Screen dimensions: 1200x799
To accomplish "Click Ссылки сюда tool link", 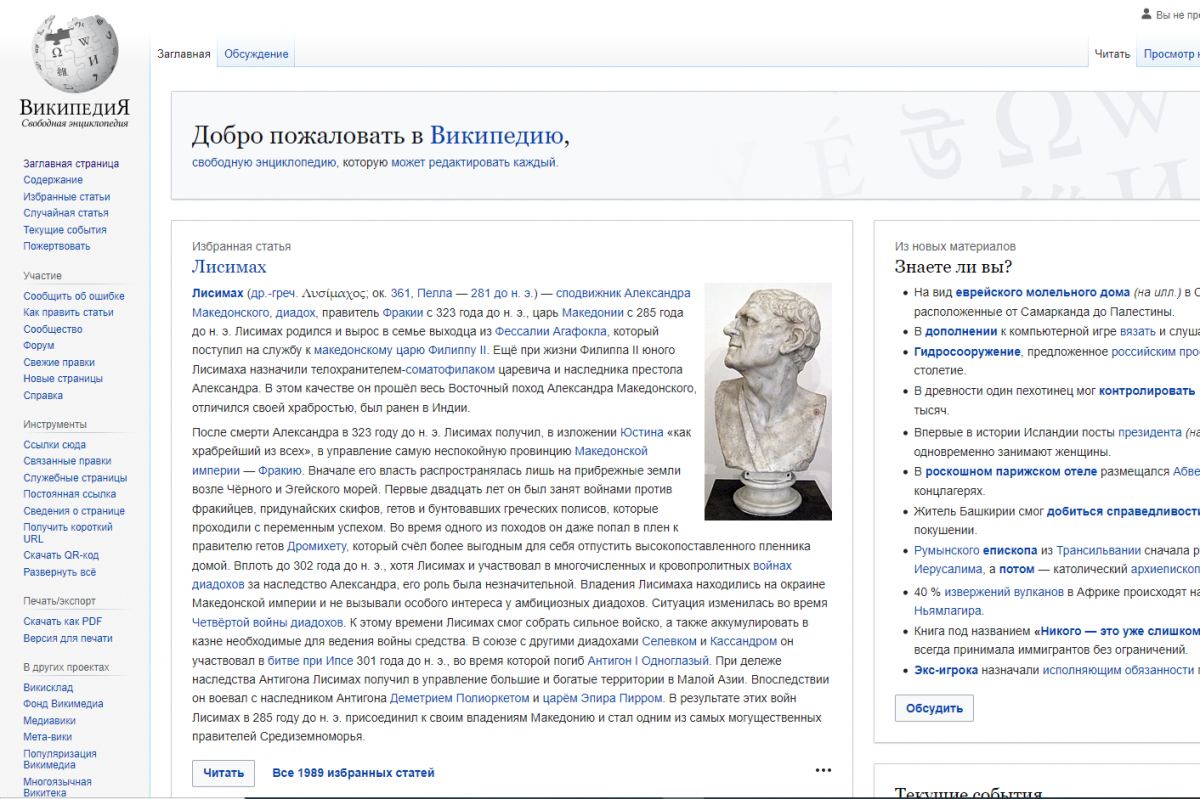I will [x=55, y=445].
